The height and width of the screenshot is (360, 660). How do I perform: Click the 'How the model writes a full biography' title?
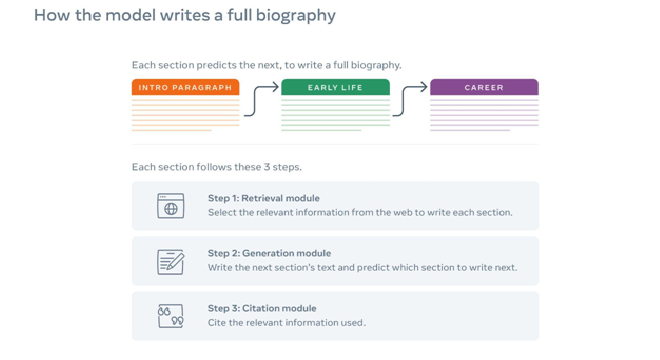click(185, 16)
